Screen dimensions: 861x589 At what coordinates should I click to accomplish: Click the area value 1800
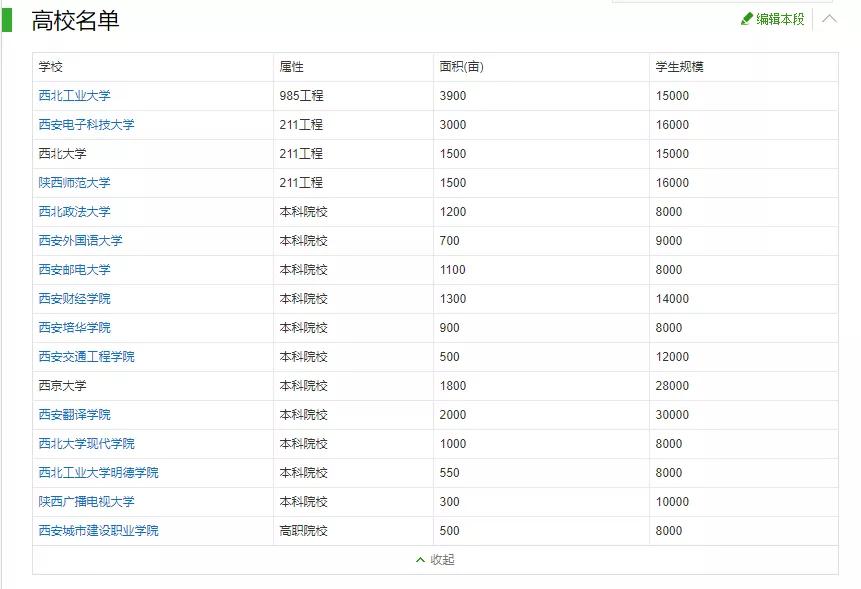click(453, 386)
